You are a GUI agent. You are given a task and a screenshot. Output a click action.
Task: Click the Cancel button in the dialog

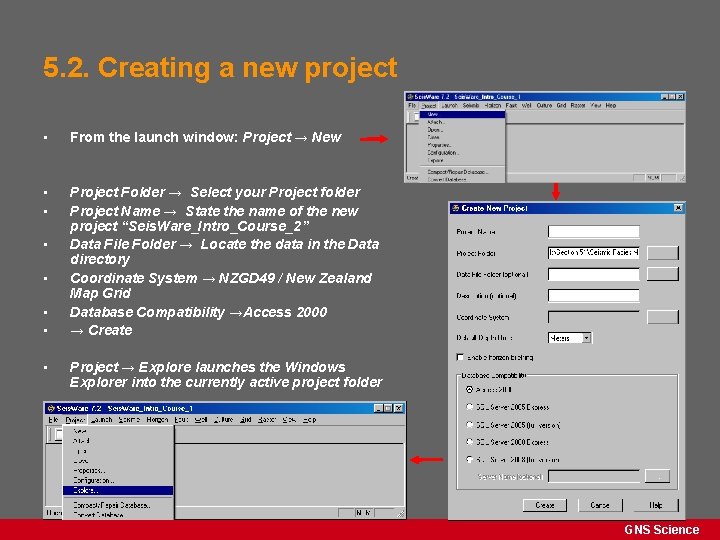[600, 505]
